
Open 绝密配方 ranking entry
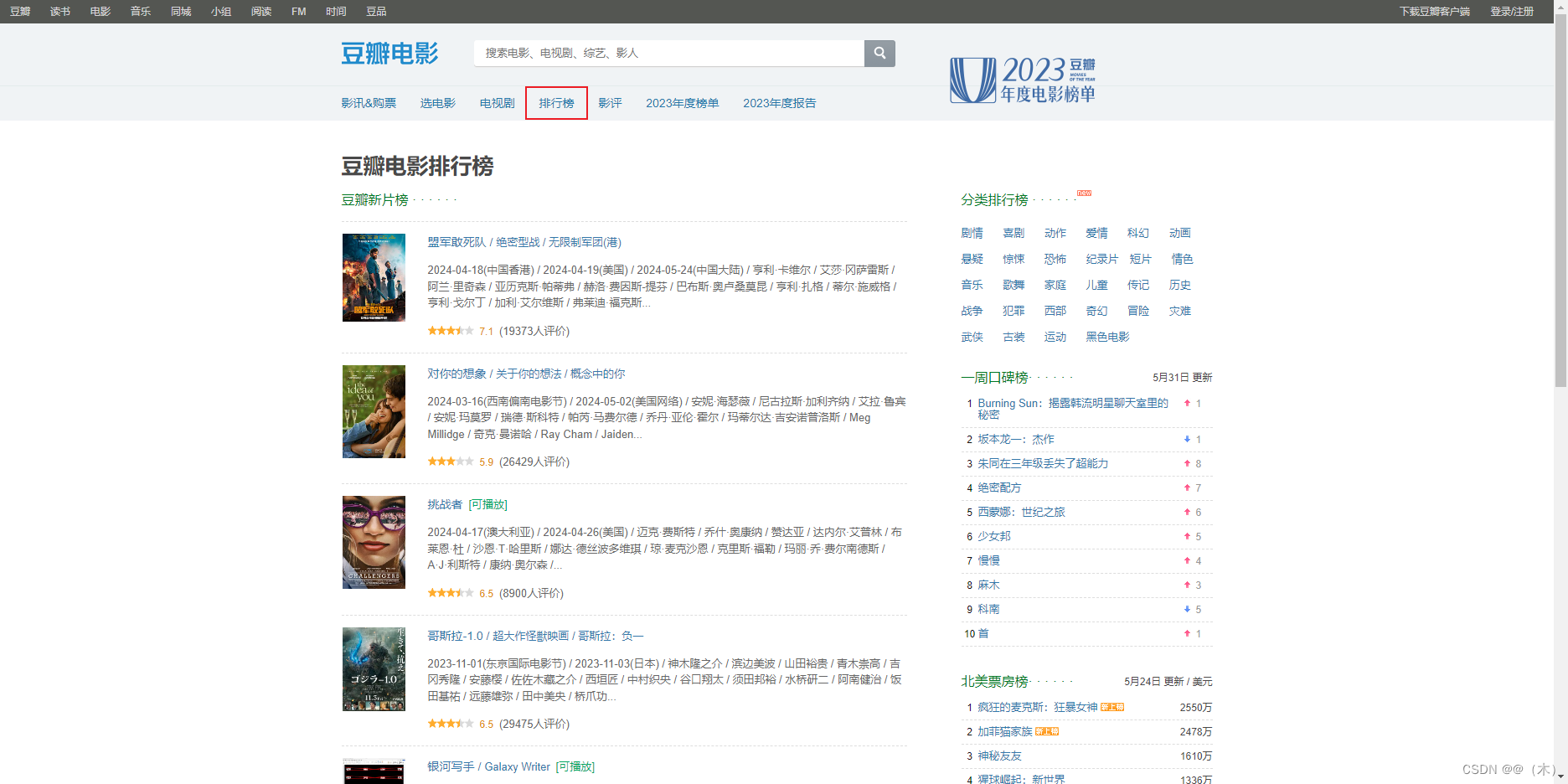point(999,487)
